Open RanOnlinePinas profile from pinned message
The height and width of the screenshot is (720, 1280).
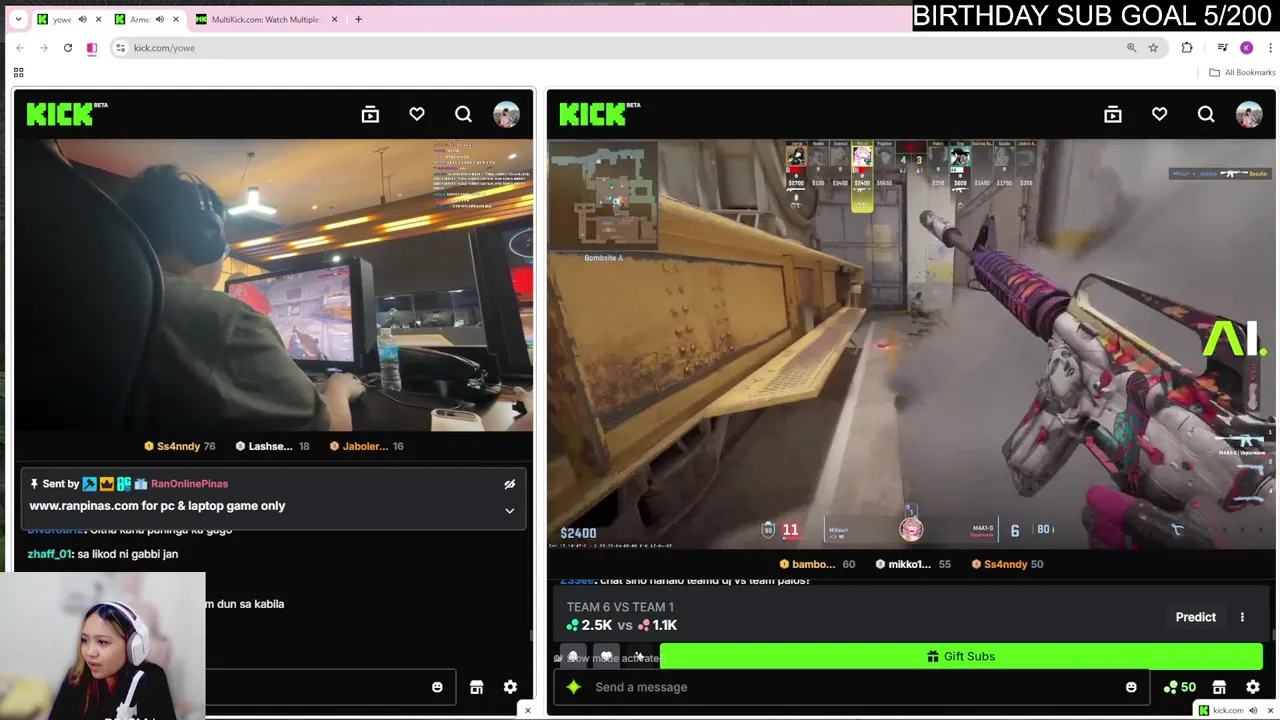coord(189,484)
